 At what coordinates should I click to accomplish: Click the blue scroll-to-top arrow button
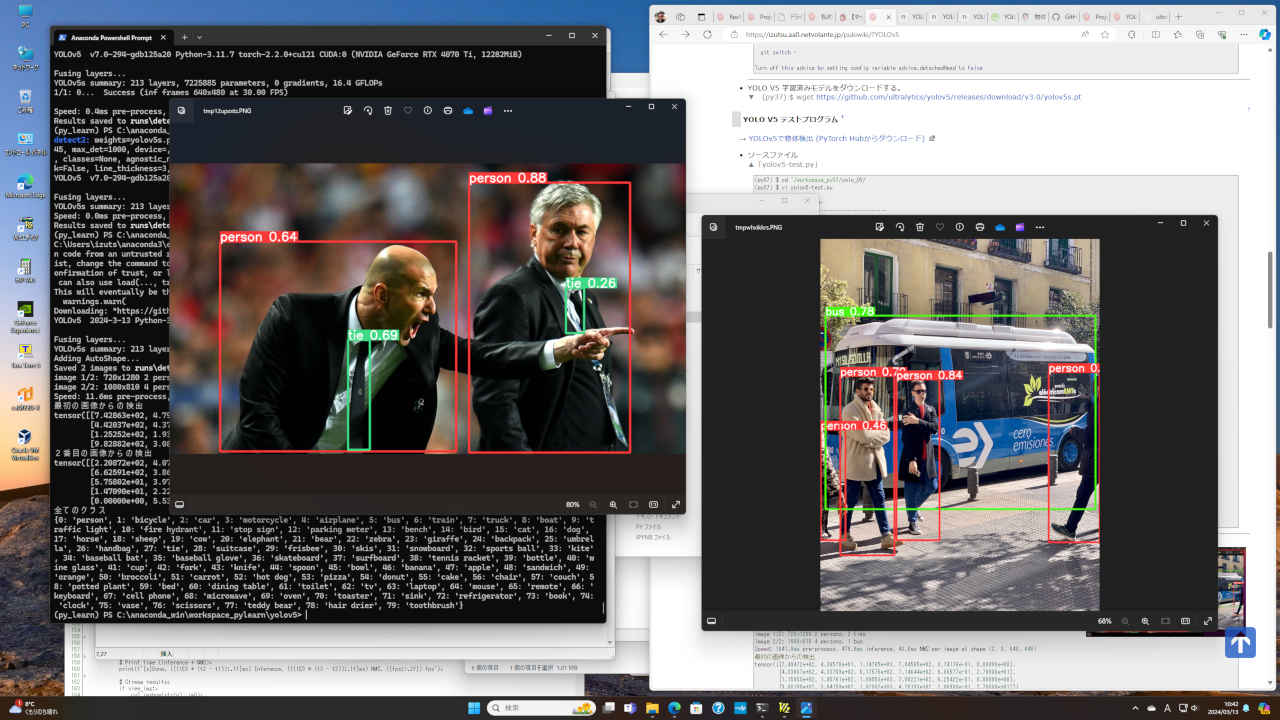[1240, 642]
